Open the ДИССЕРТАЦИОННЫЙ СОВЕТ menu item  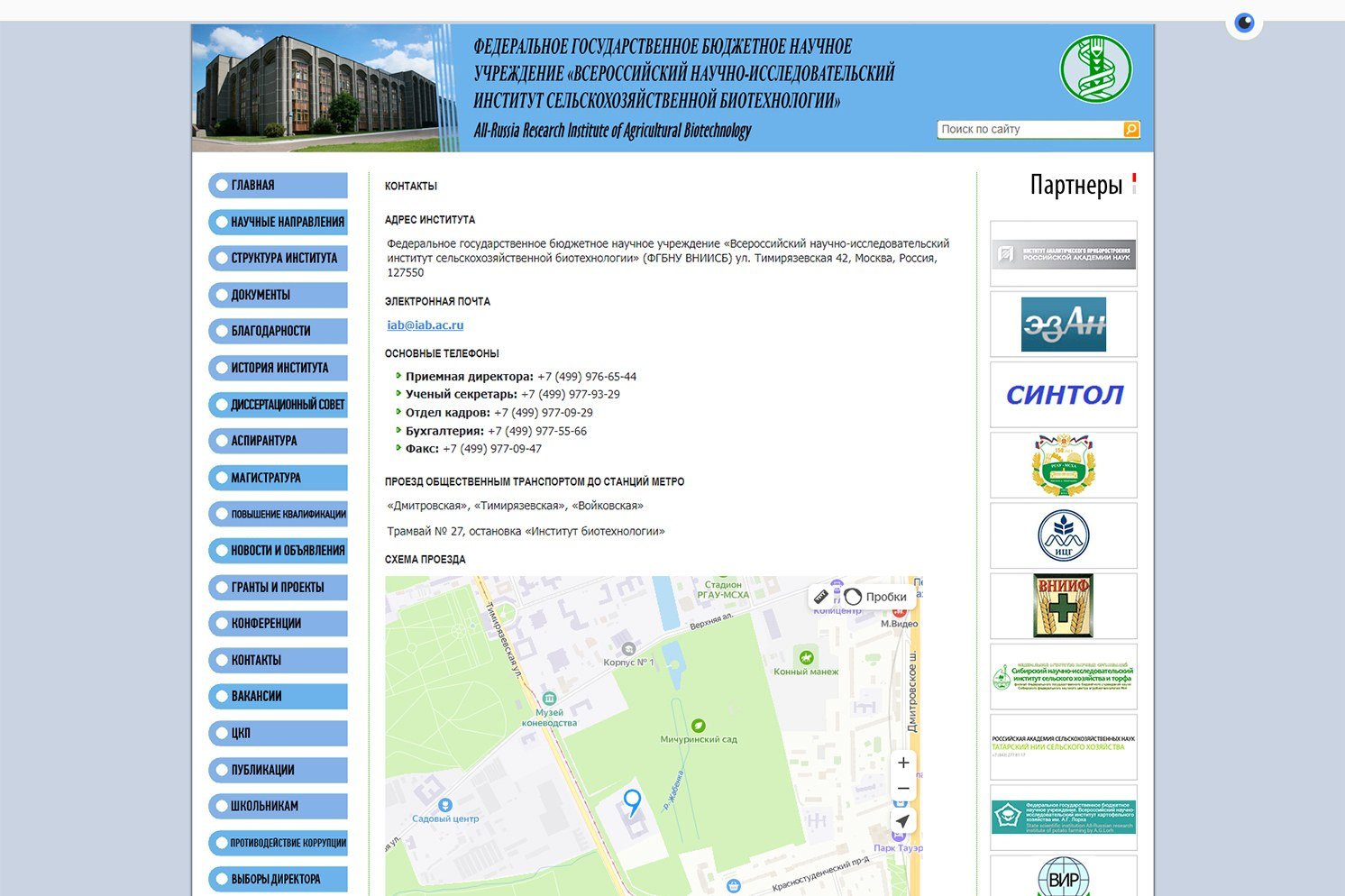pos(278,405)
